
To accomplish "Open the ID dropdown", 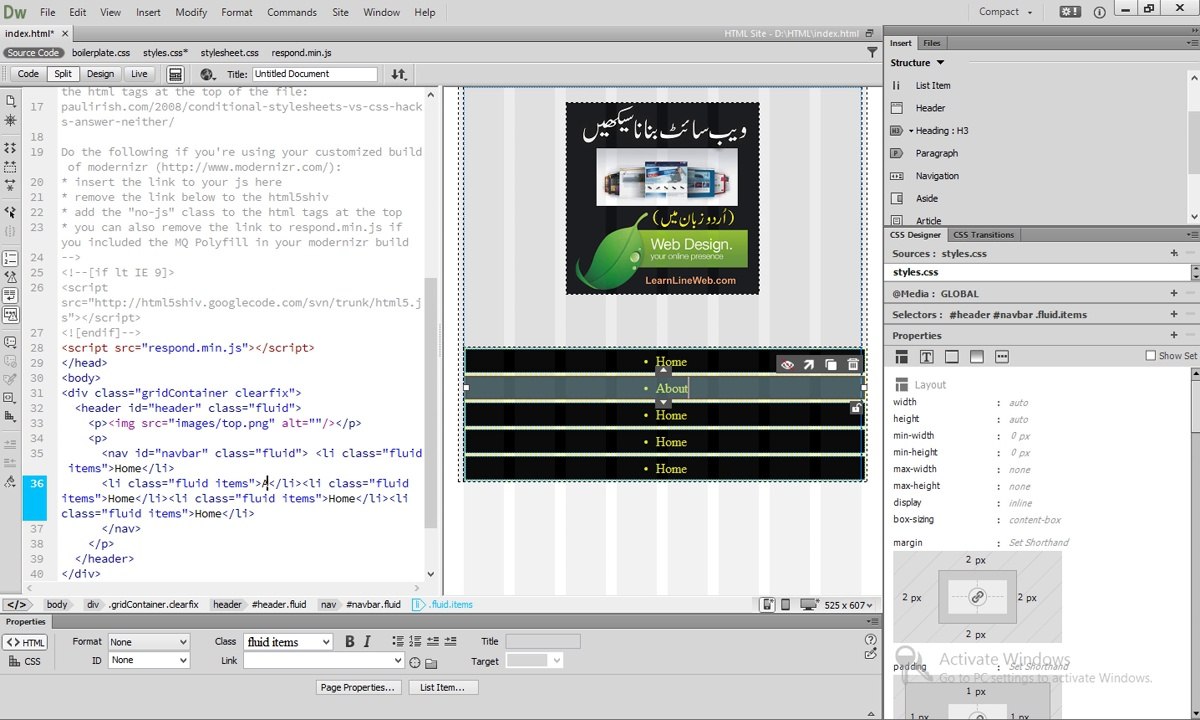I will 148,660.
